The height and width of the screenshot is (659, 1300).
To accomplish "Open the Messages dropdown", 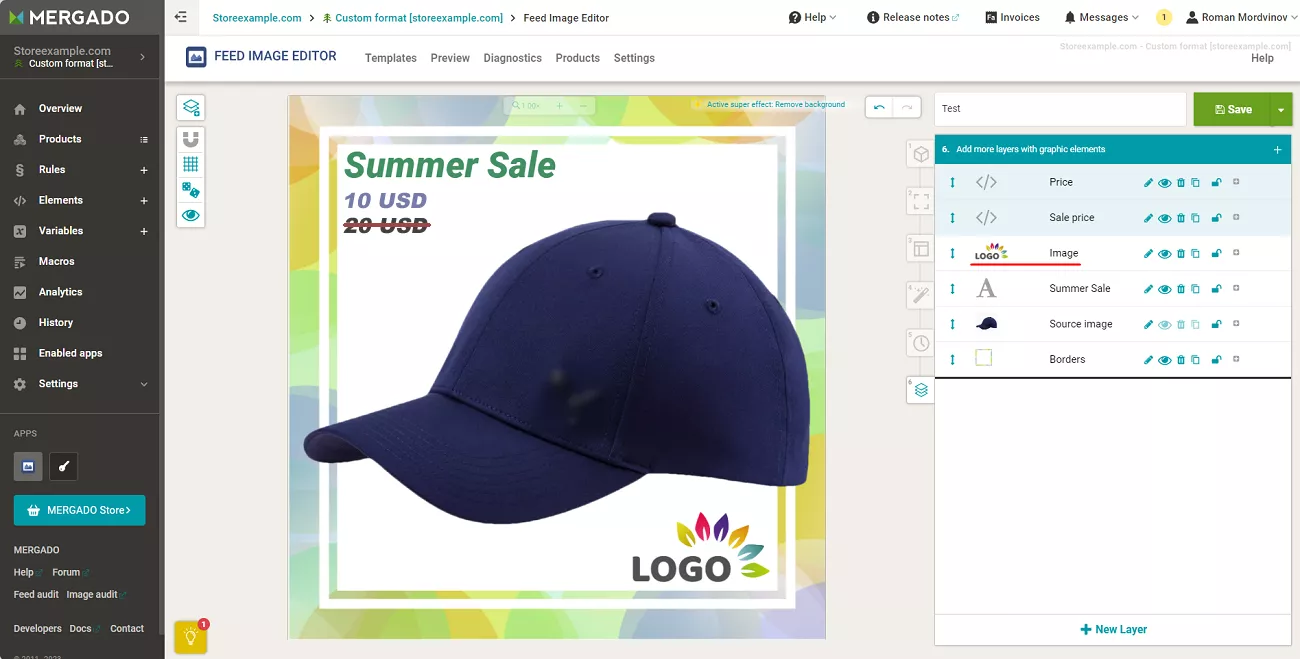I will pos(1101,17).
